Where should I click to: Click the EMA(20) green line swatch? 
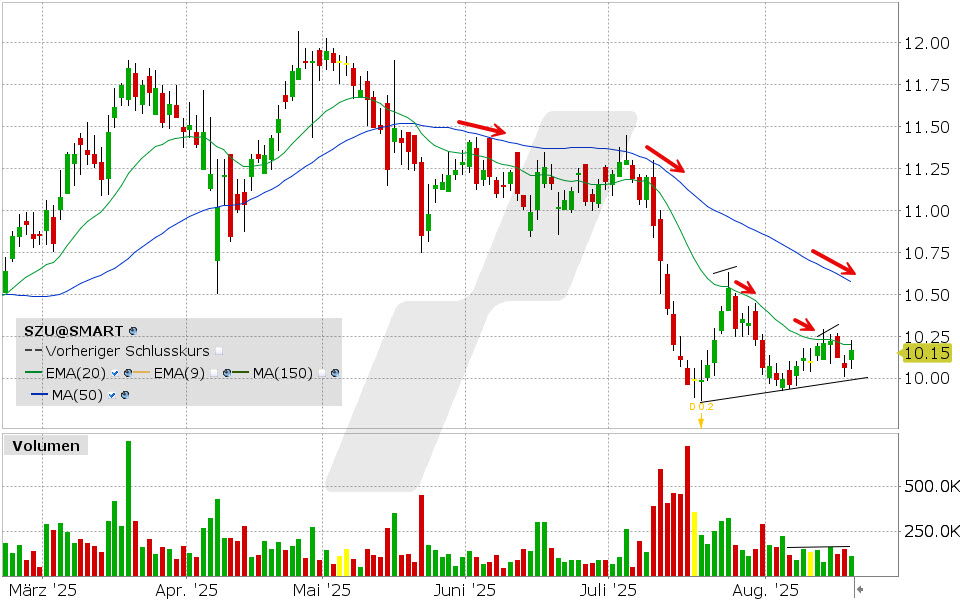click(34, 372)
